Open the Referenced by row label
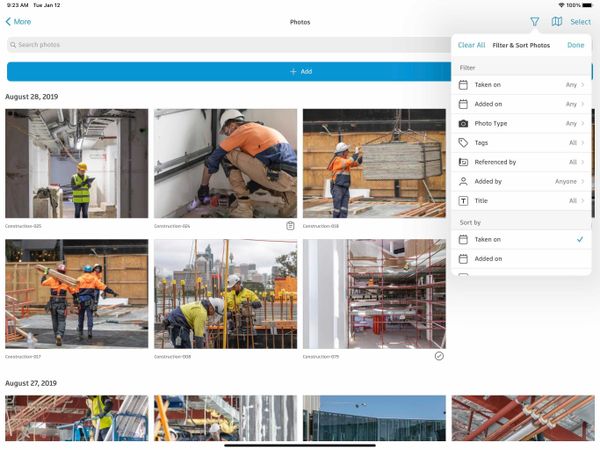600x450 pixels. click(x=495, y=162)
